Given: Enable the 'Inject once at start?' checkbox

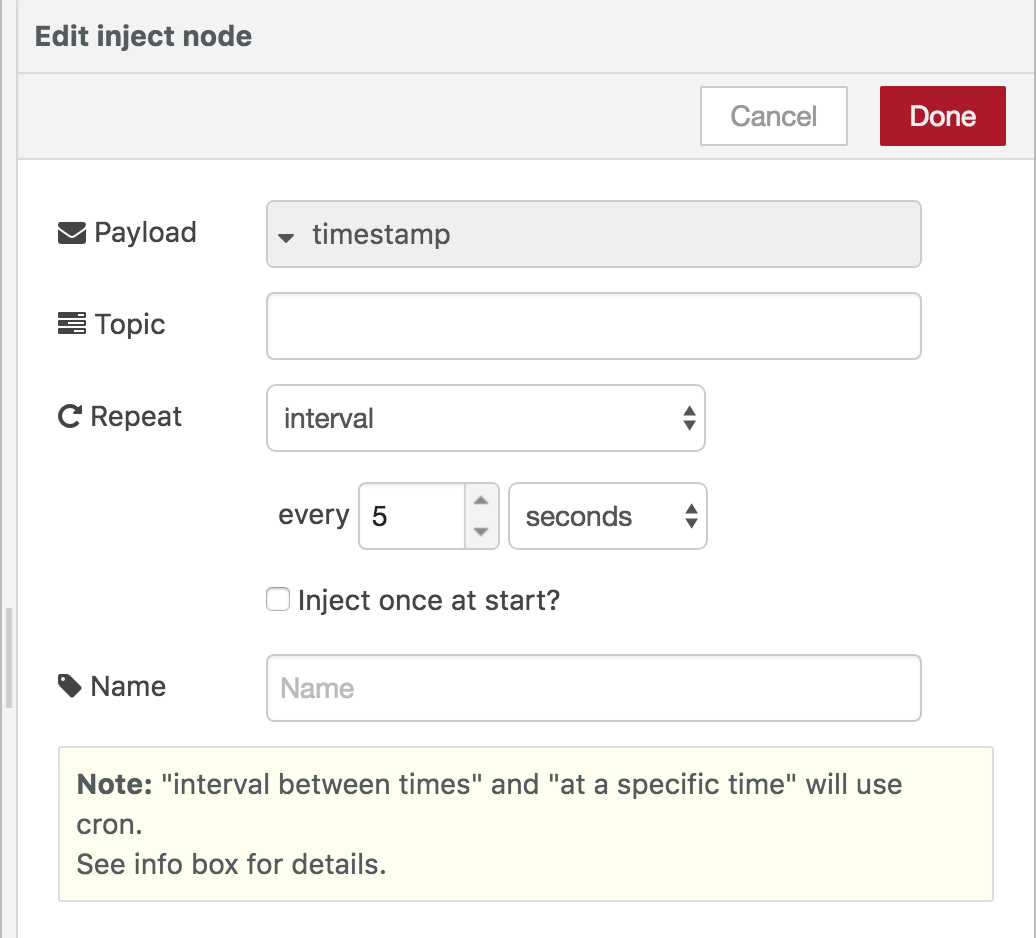Looking at the screenshot, I should point(277,600).
